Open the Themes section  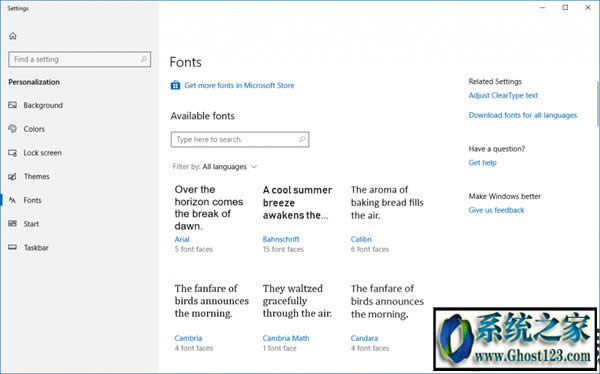click(37, 176)
